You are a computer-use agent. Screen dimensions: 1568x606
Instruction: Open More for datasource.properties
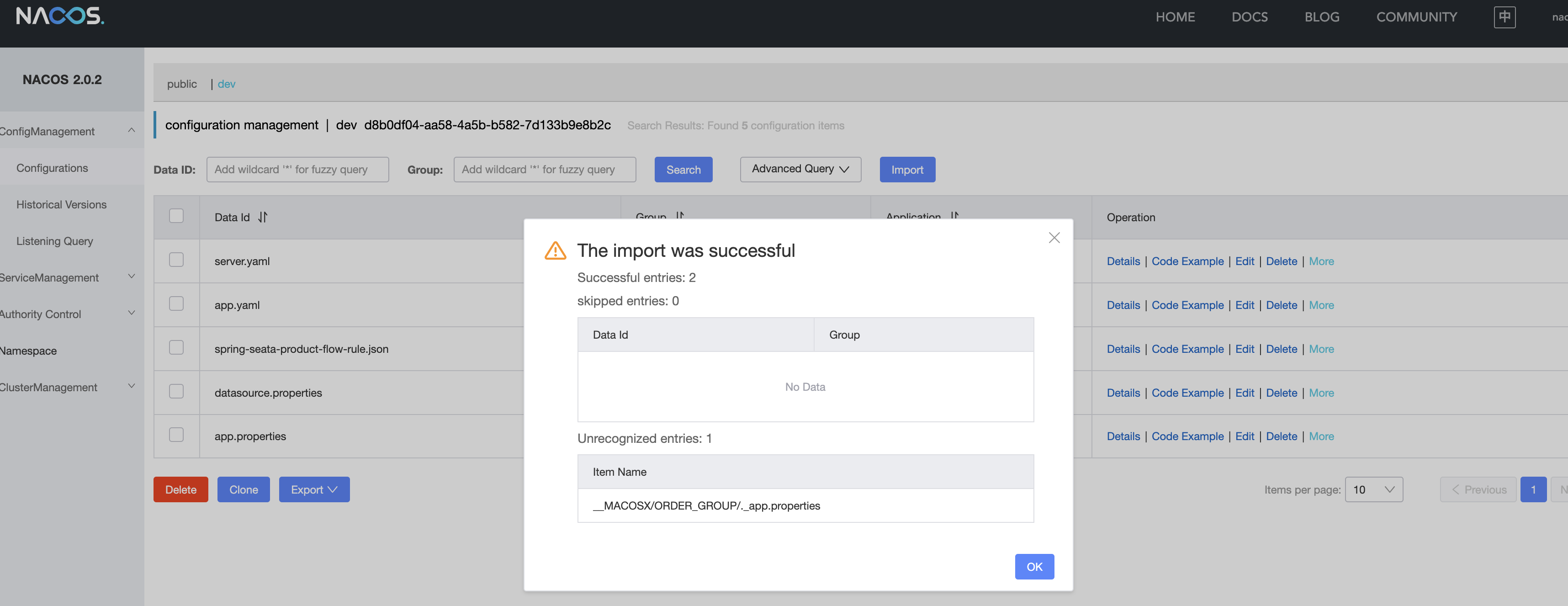(1321, 393)
